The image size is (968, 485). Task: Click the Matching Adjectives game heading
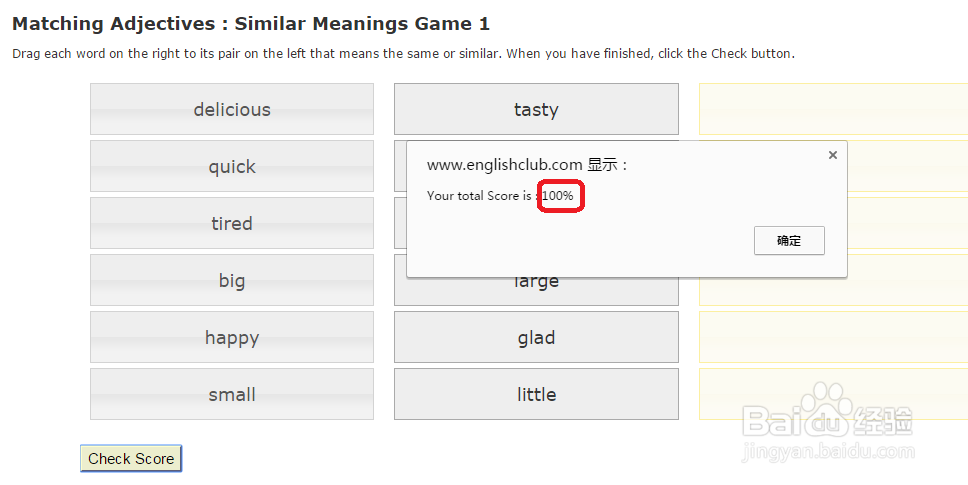pyautogui.click(x=251, y=24)
